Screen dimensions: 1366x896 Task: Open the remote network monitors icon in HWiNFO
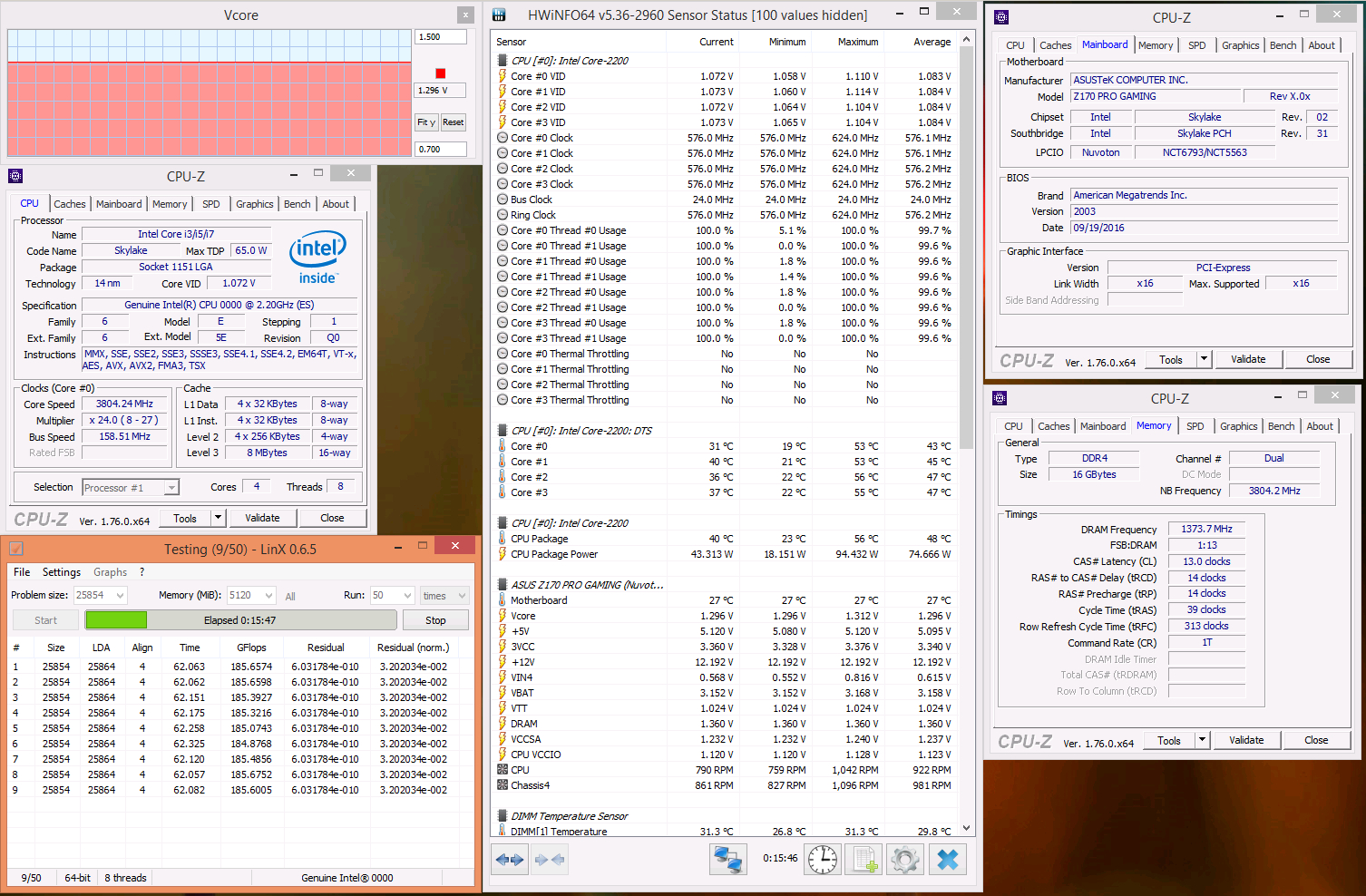[727, 859]
